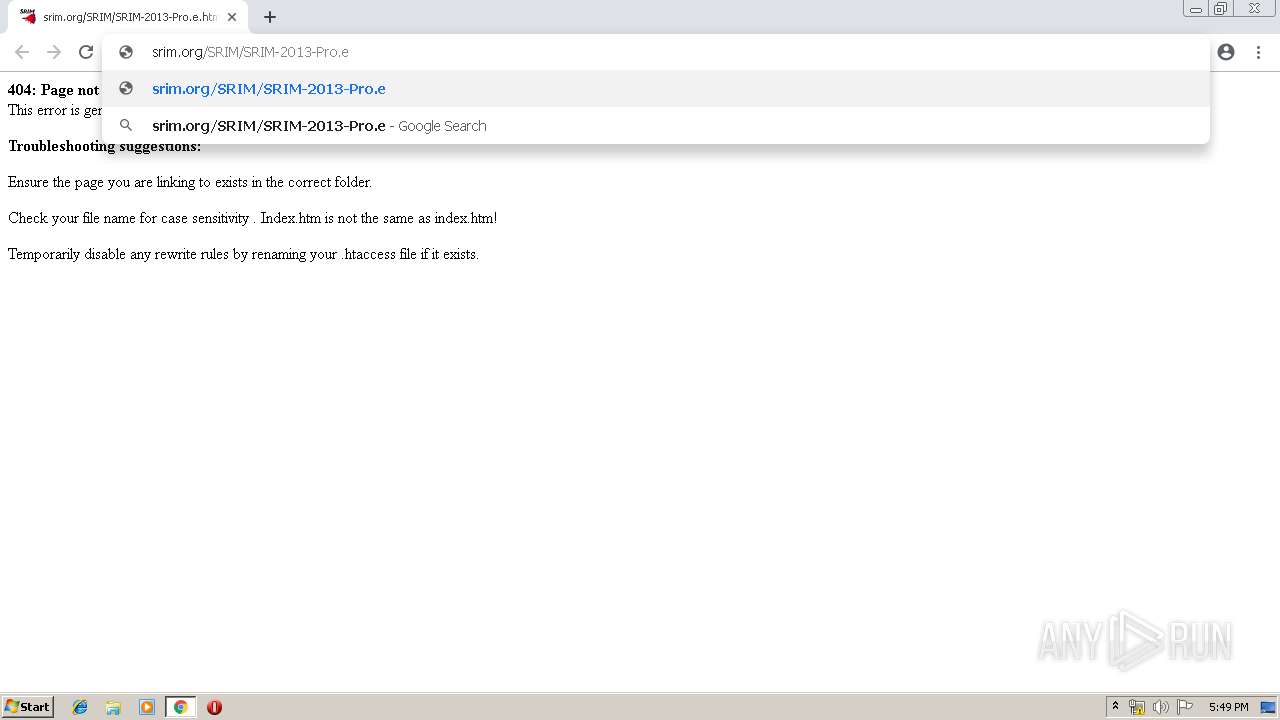The width and height of the screenshot is (1280, 720).
Task: Click the Chrome taskbar button
Action: pyautogui.click(x=180, y=707)
